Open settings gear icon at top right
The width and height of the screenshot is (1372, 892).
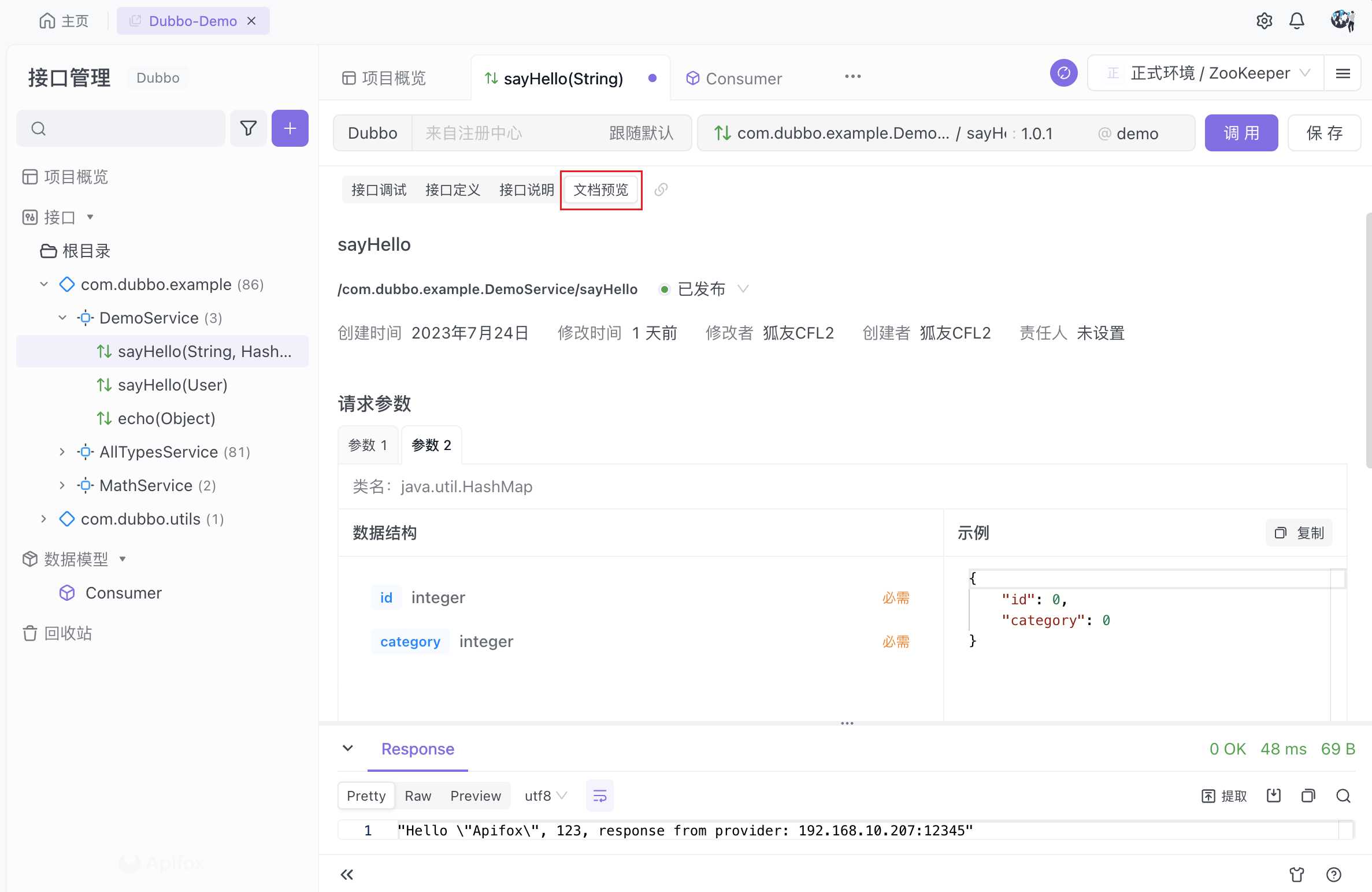(x=1264, y=21)
